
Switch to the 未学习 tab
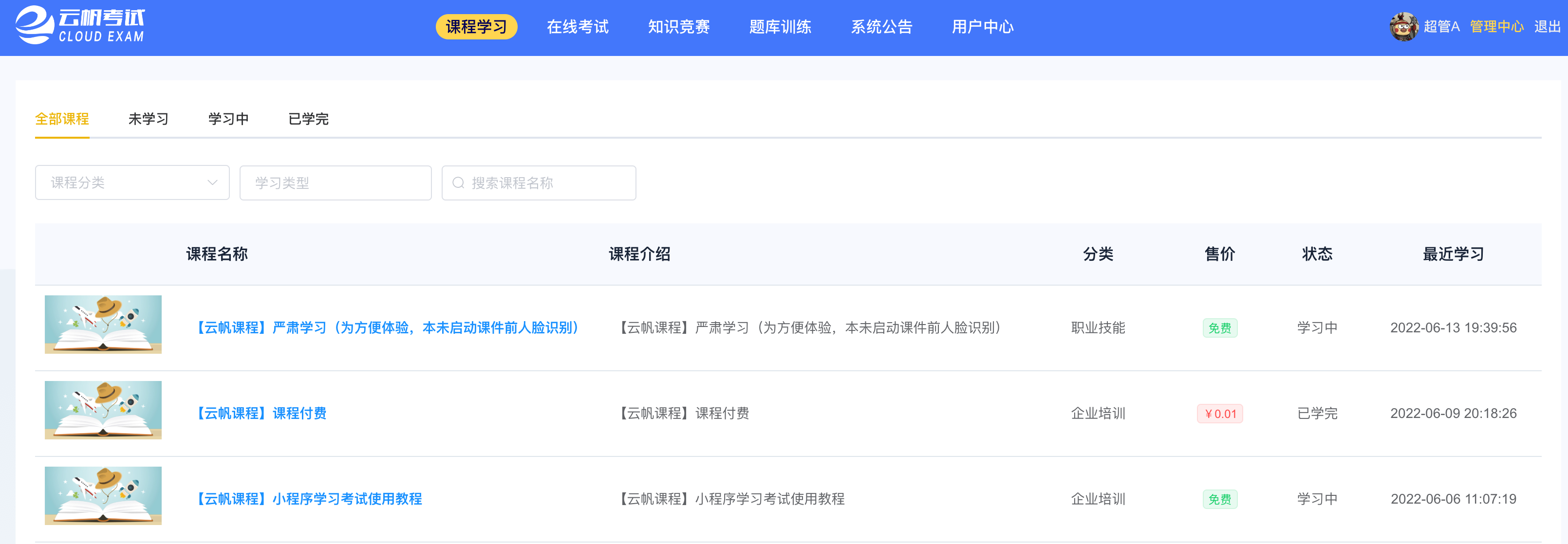pyautogui.click(x=148, y=119)
